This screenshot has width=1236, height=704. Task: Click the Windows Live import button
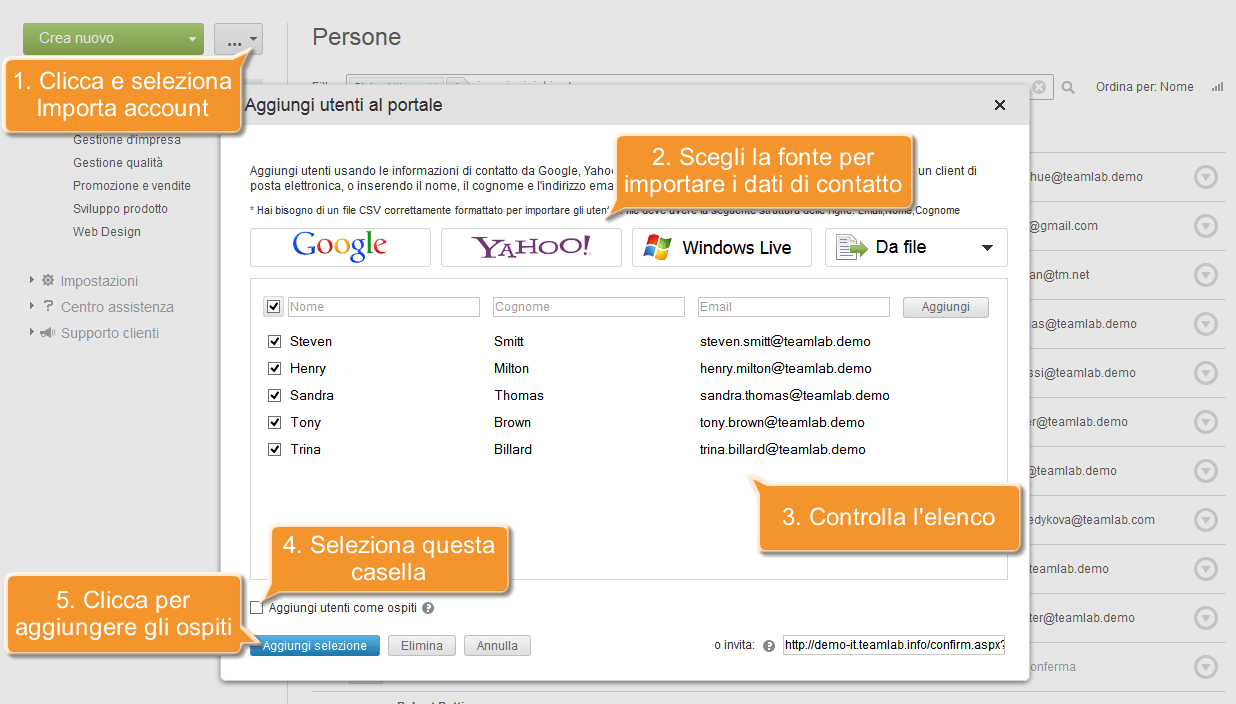(722, 247)
